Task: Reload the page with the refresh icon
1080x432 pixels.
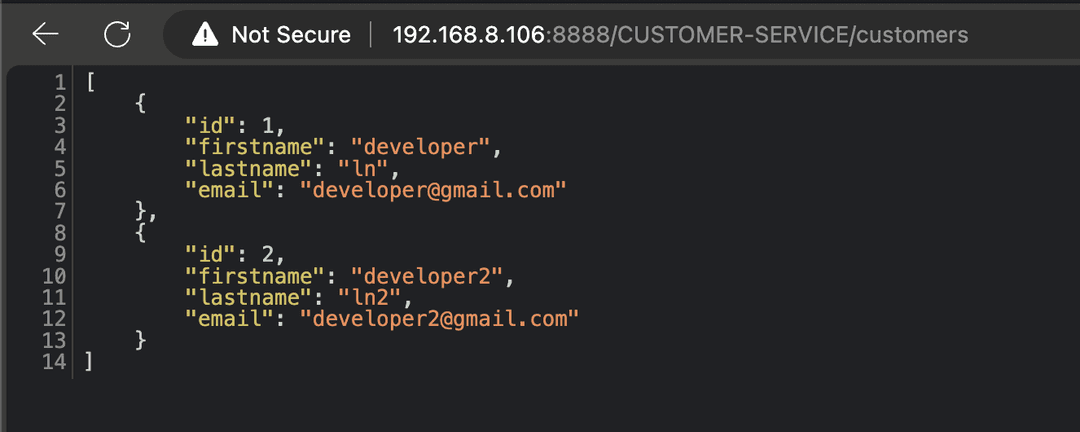Action: click(x=118, y=35)
